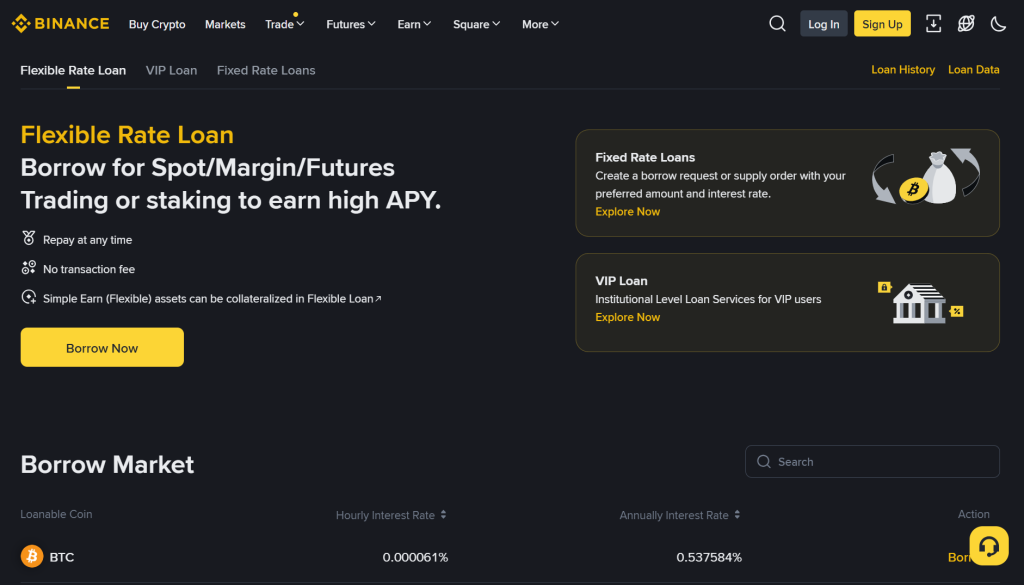Click the VIP Loan bank illustration
The height and width of the screenshot is (585, 1024).
click(920, 302)
